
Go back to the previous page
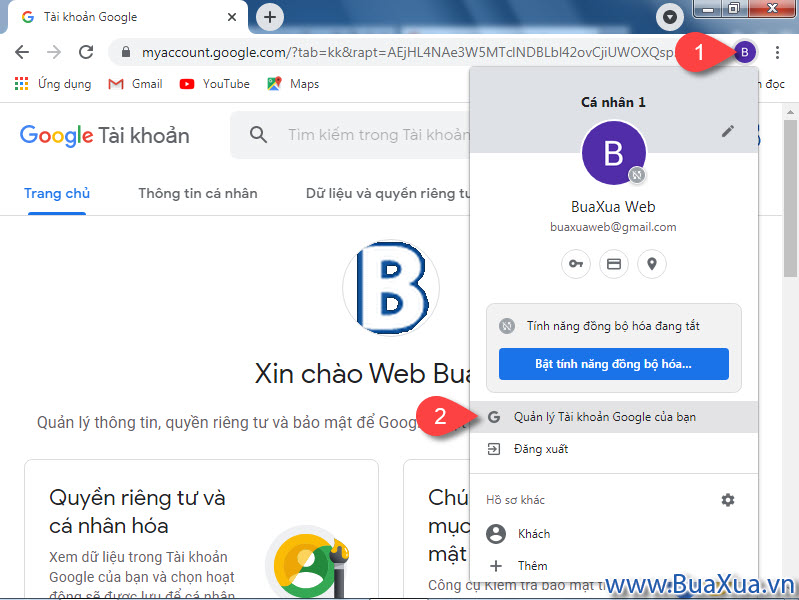[x=22, y=52]
